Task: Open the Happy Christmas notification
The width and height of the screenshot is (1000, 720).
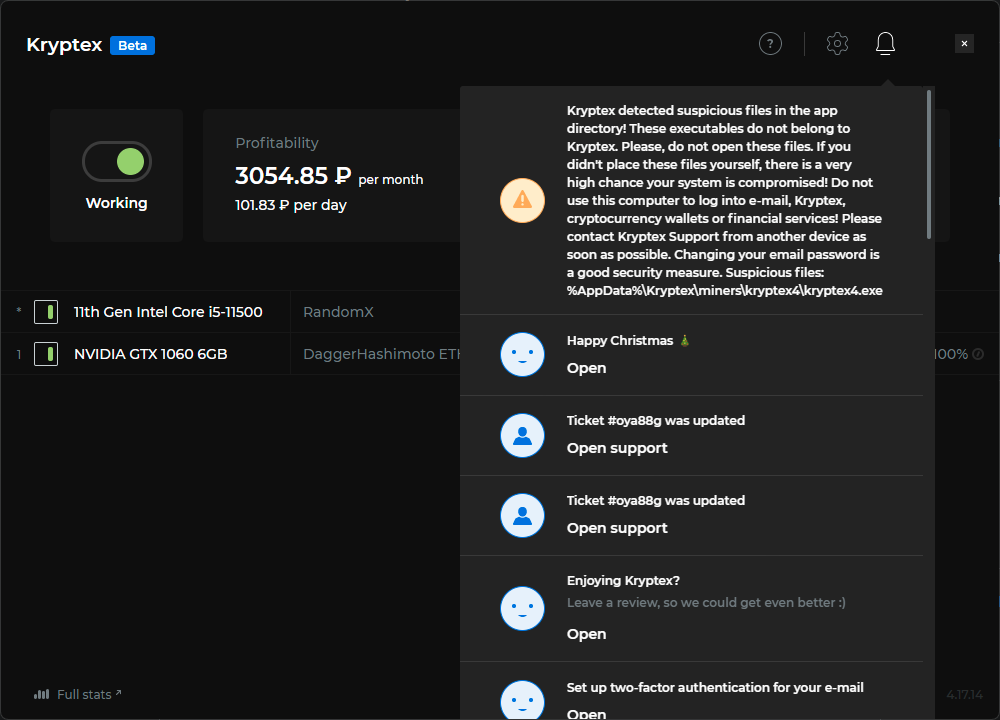Action: point(586,368)
